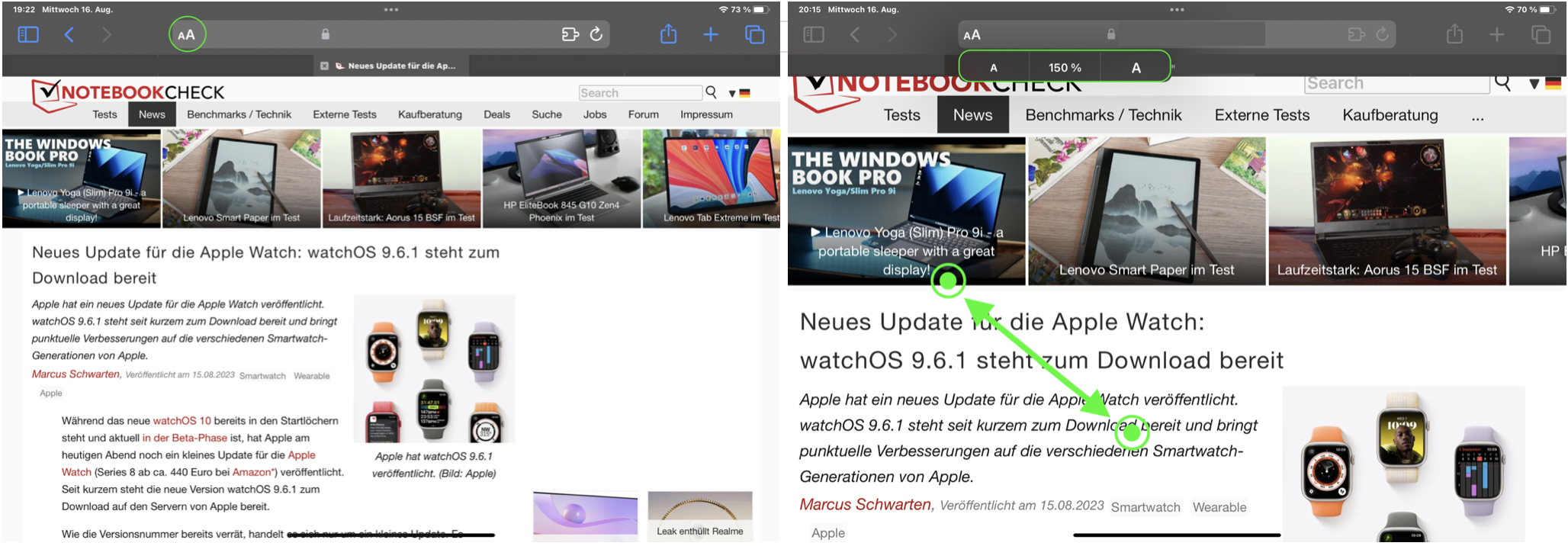Add new tab in left Safari window

pos(711,34)
